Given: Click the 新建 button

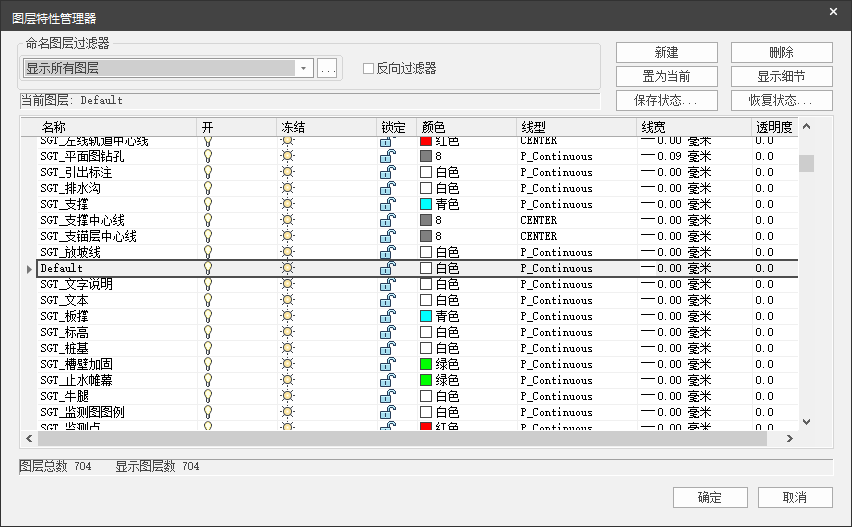Looking at the screenshot, I should (x=666, y=52).
